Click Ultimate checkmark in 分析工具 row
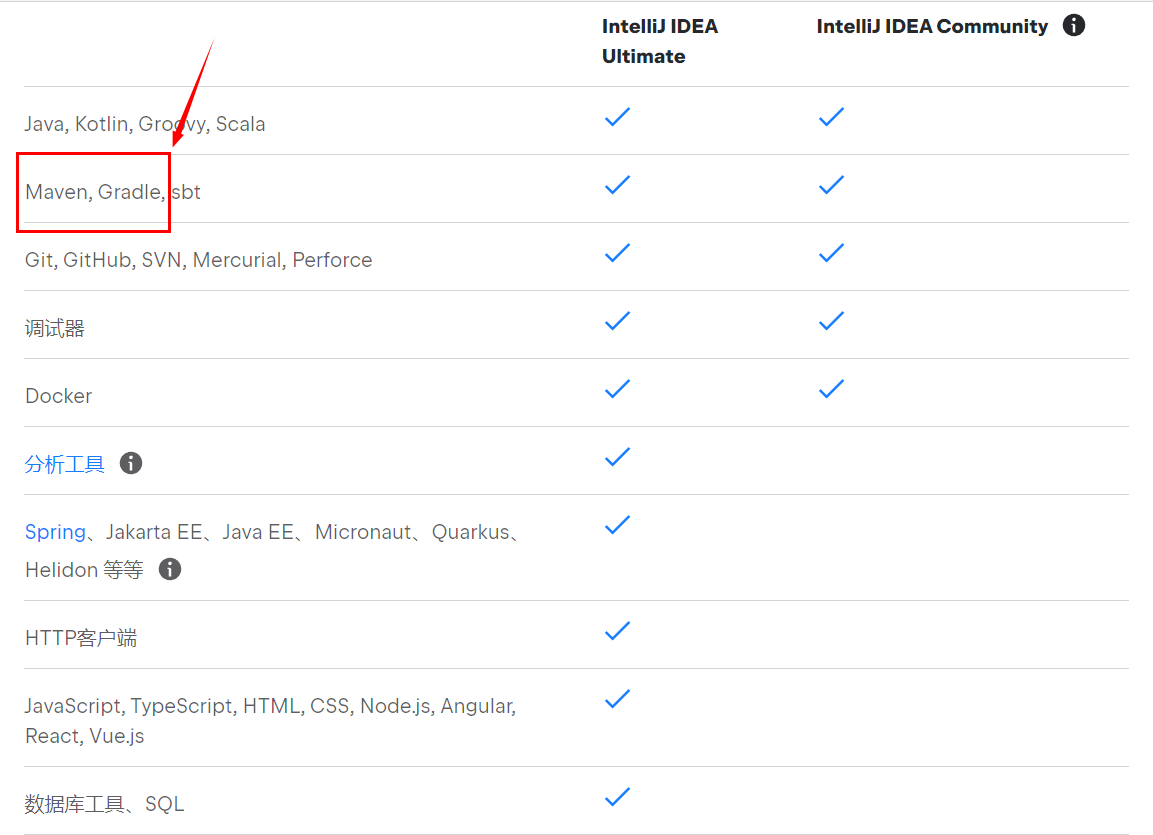The image size is (1153, 835). pos(617,456)
